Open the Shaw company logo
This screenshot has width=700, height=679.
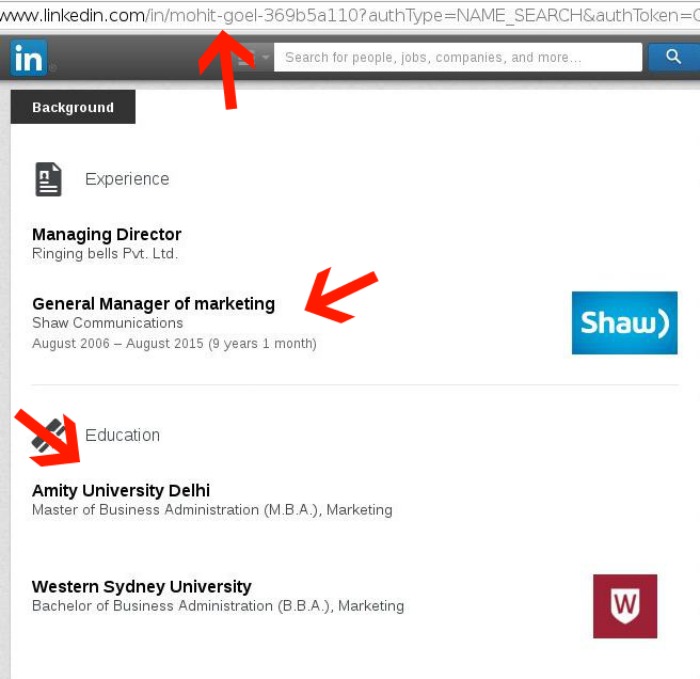pyautogui.click(x=625, y=323)
